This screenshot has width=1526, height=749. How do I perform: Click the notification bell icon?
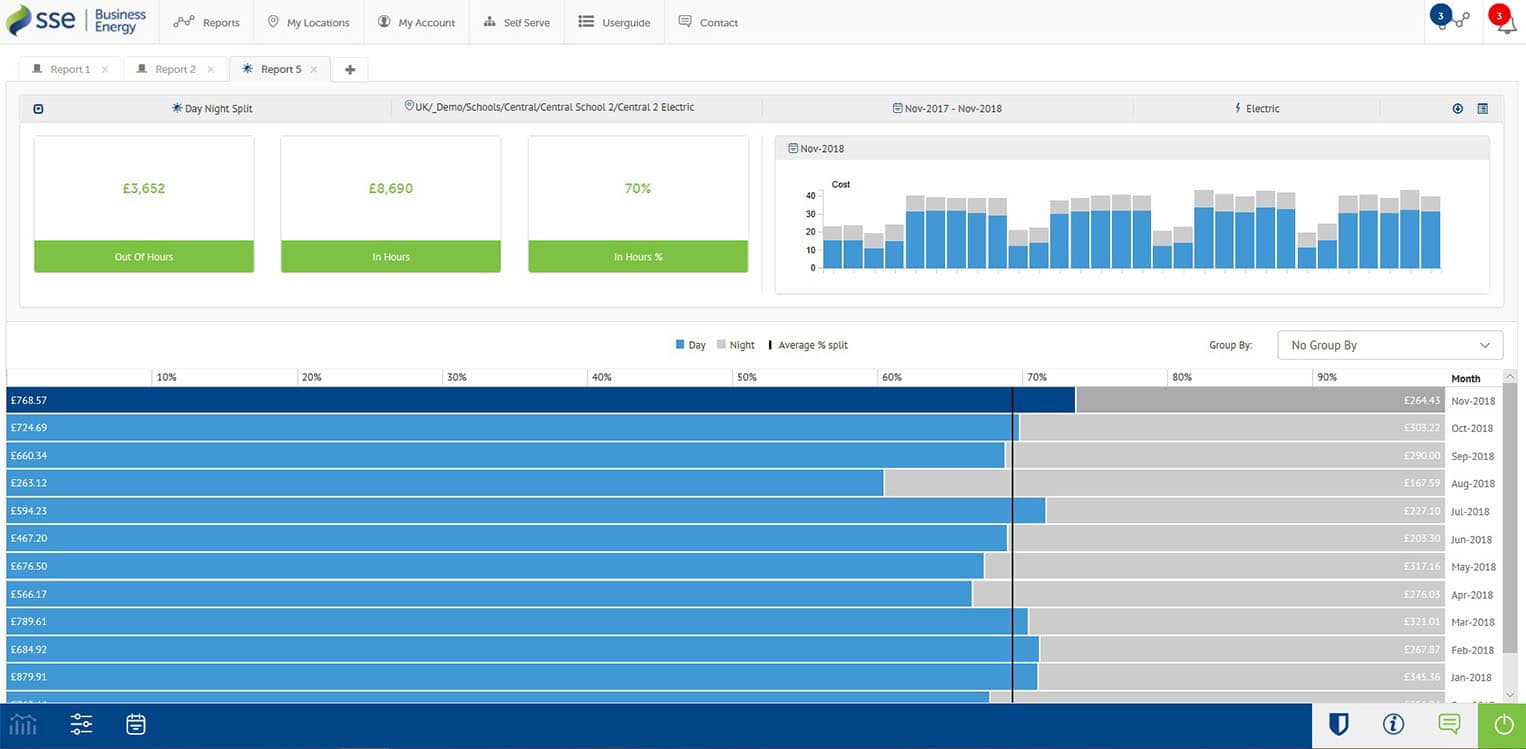[1505, 24]
